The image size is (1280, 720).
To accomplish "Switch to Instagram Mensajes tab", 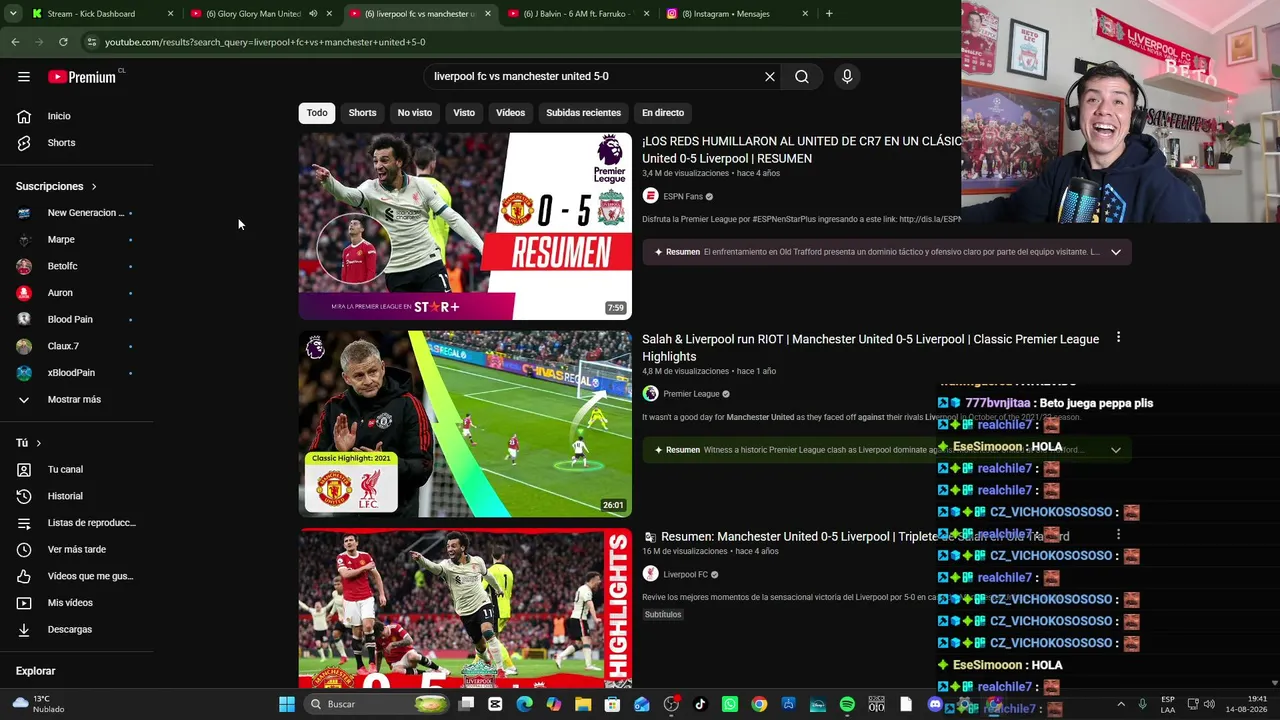I will (739, 14).
